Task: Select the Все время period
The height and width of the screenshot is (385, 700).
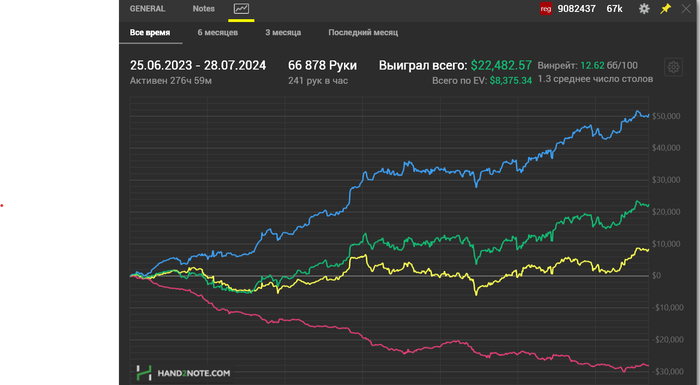Action: click(150, 32)
